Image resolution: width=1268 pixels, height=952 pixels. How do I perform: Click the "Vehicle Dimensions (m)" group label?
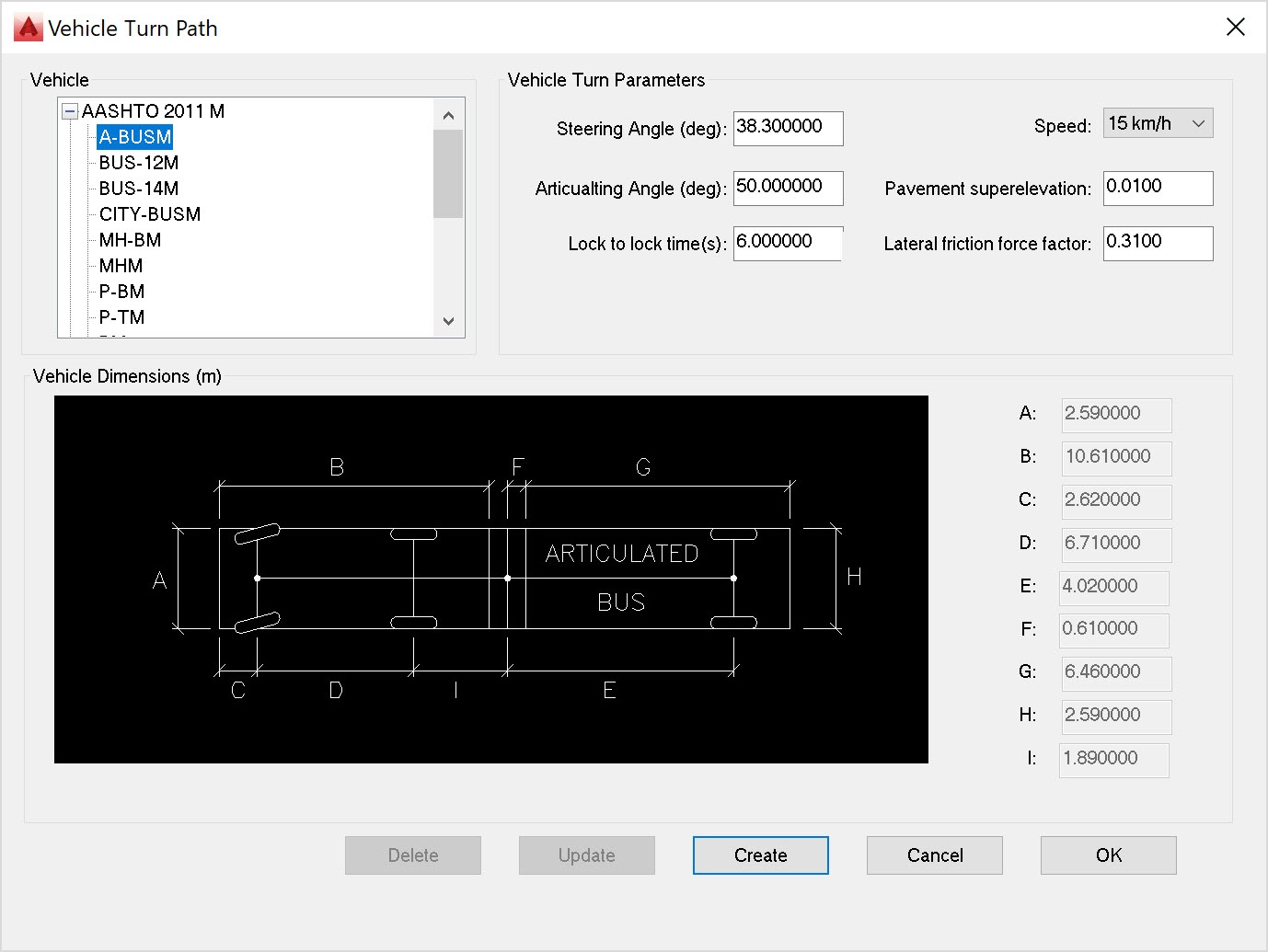tap(127, 376)
